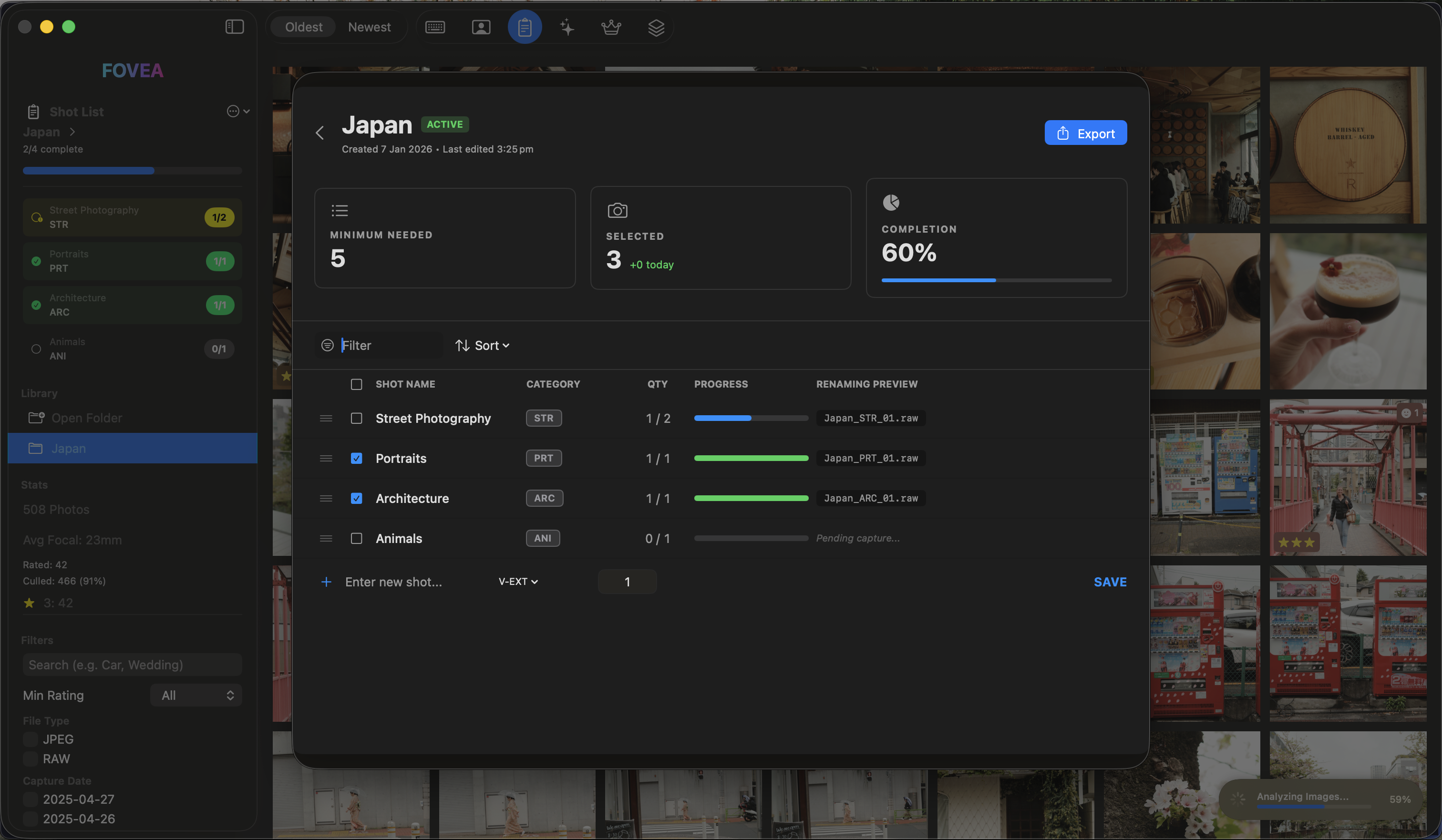Click the Export button
Image resolution: width=1442 pixels, height=840 pixels.
click(x=1085, y=132)
